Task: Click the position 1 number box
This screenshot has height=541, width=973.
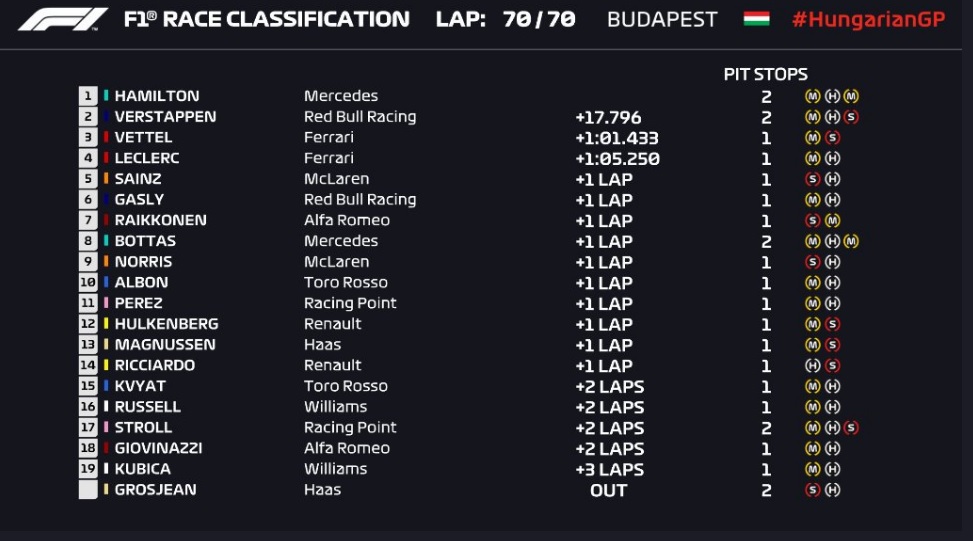Action: (x=88, y=96)
